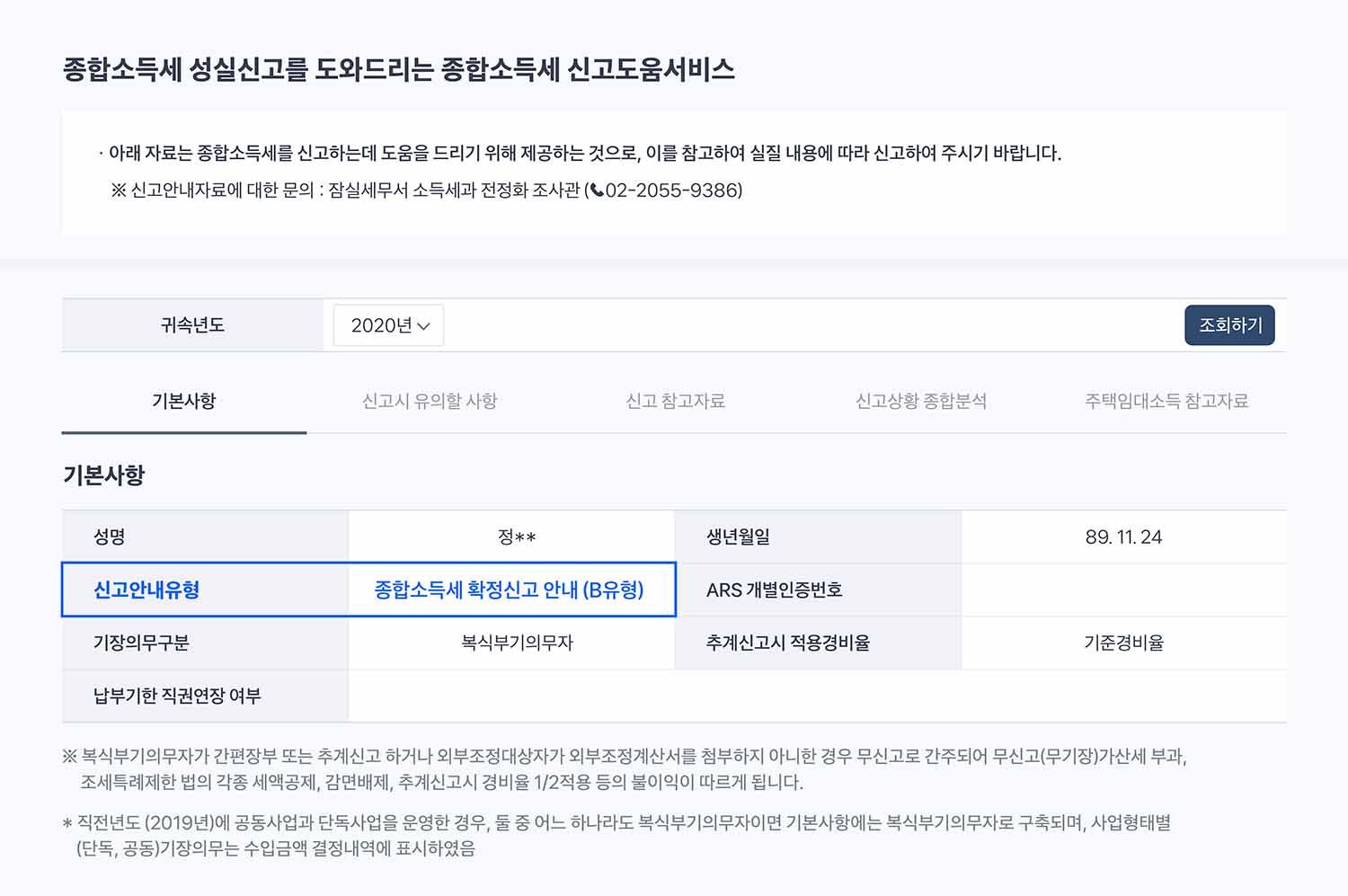Open the 2020년 year dropdown

coord(389,325)
